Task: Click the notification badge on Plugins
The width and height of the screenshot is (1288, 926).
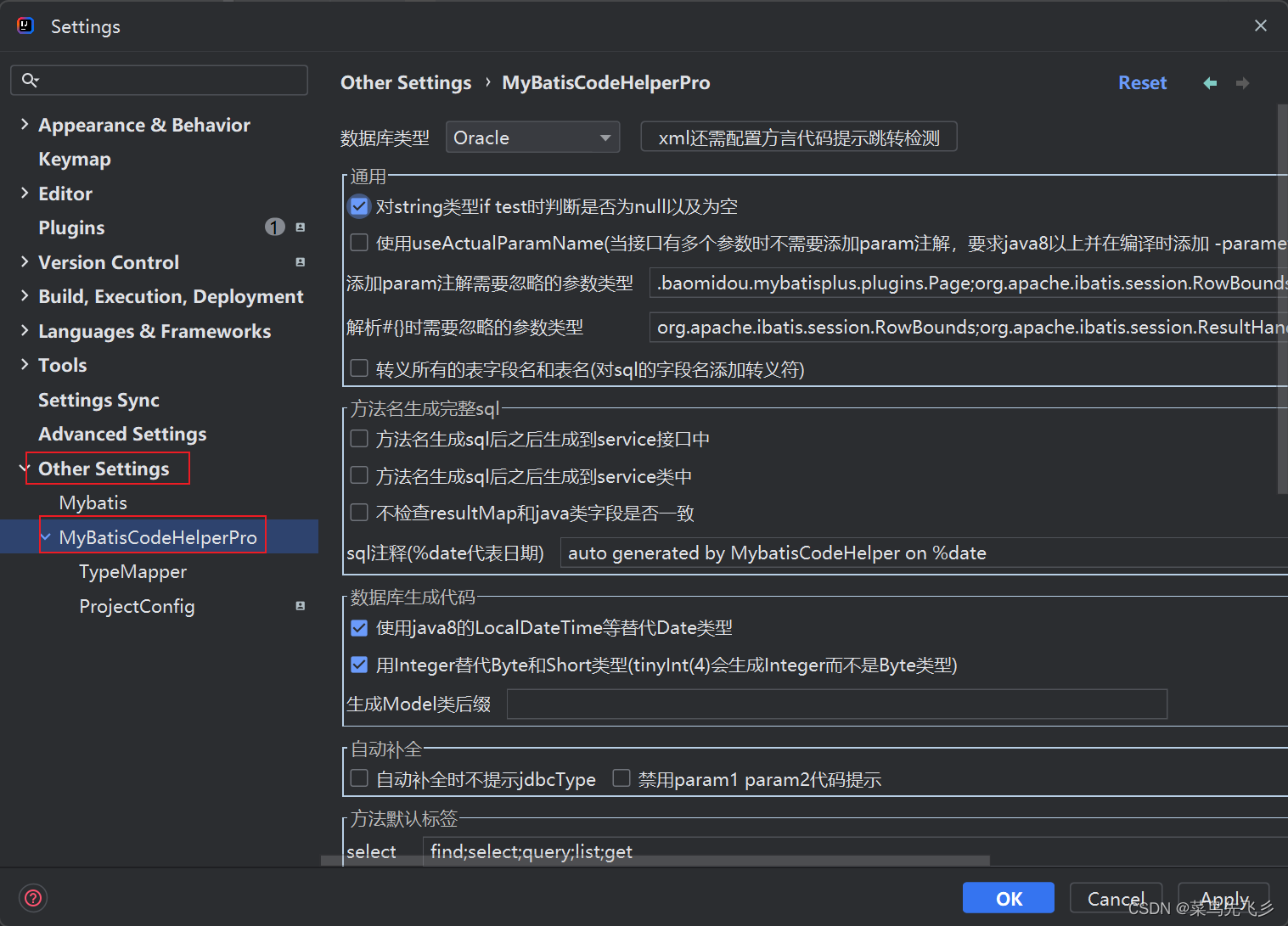Action: pyautogui.click(x=274, y=227)
